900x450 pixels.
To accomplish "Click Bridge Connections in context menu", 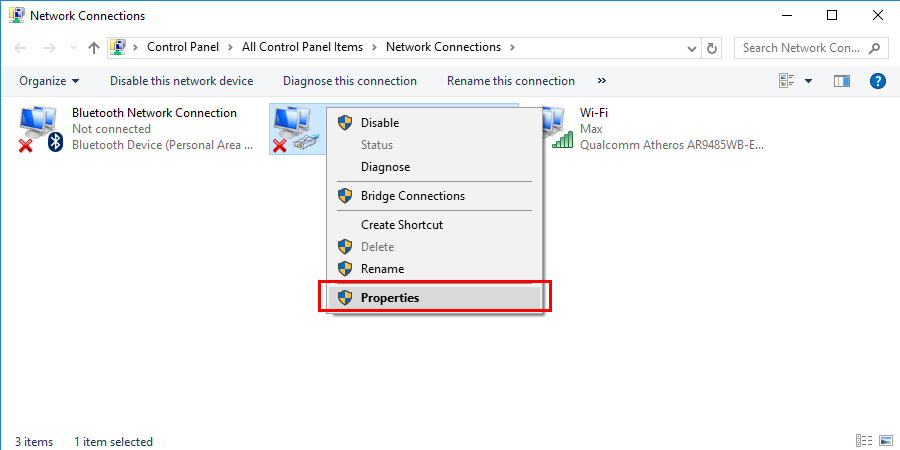I will click(x=412, y=196).
